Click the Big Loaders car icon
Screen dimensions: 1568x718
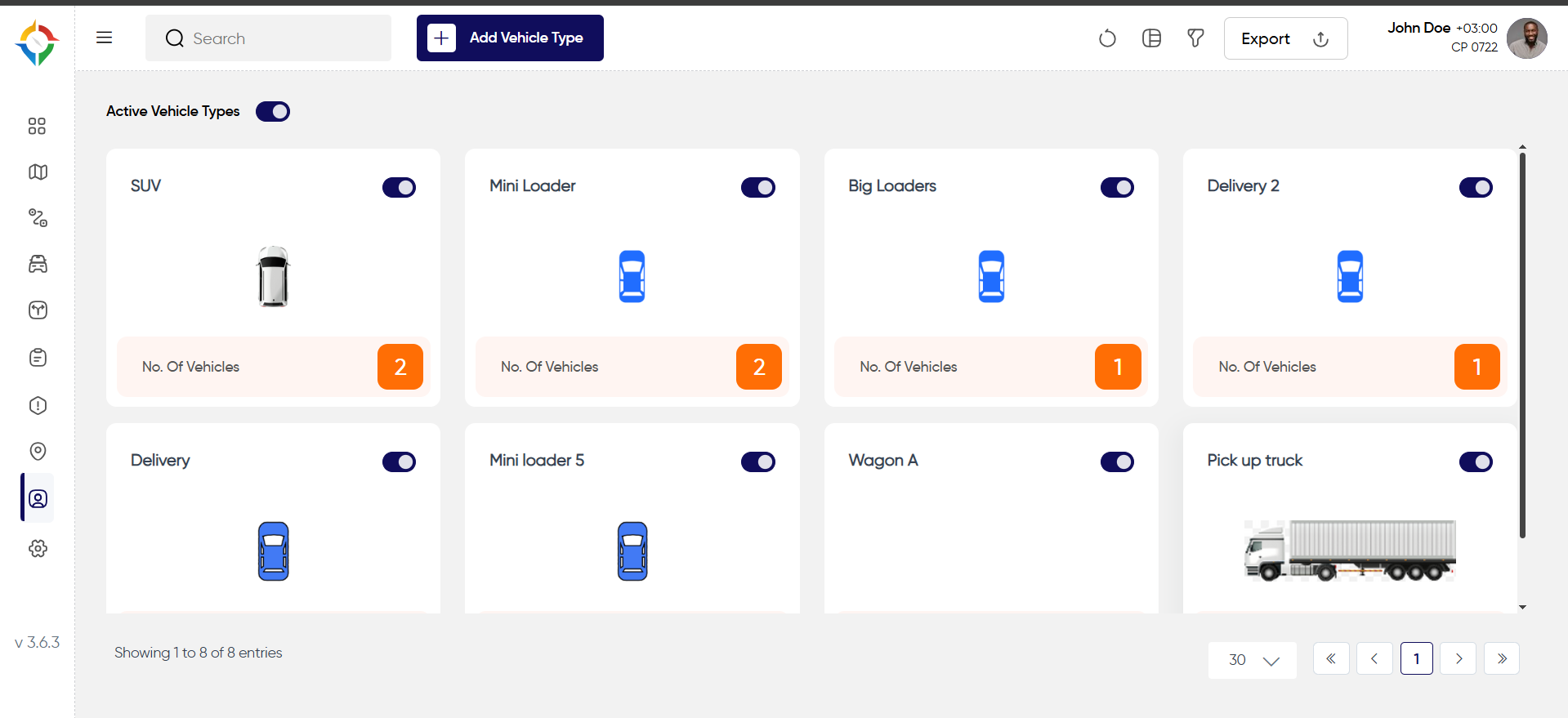991,276
